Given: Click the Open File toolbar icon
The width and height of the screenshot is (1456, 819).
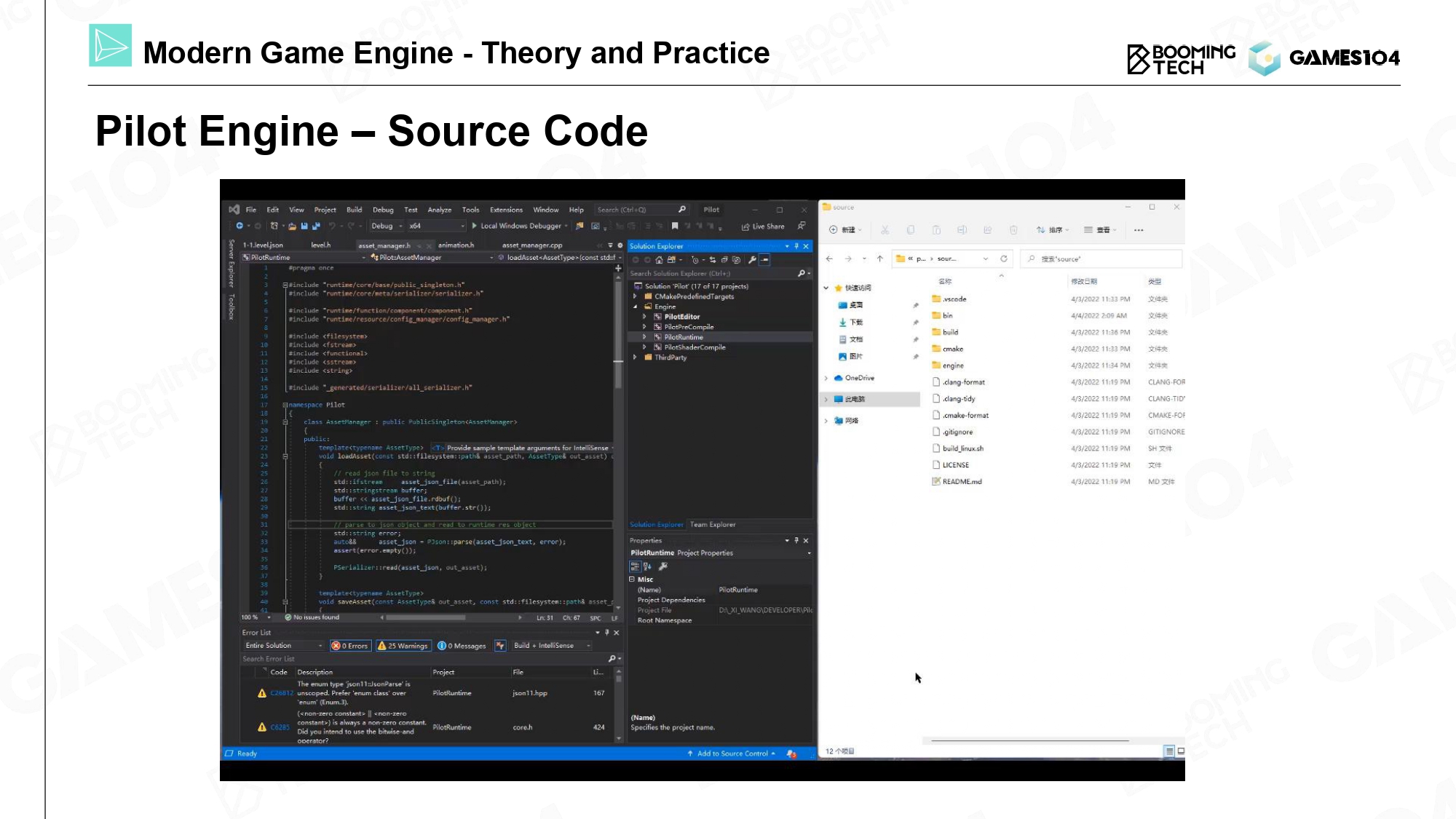Looking at the screenshot, I should click(292, 226).
